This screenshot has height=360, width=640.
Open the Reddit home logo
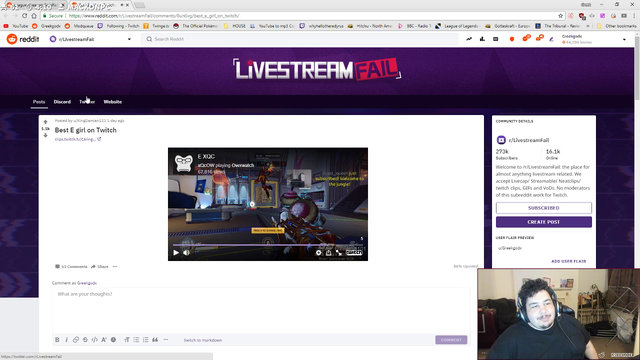(x=23, y=39)
